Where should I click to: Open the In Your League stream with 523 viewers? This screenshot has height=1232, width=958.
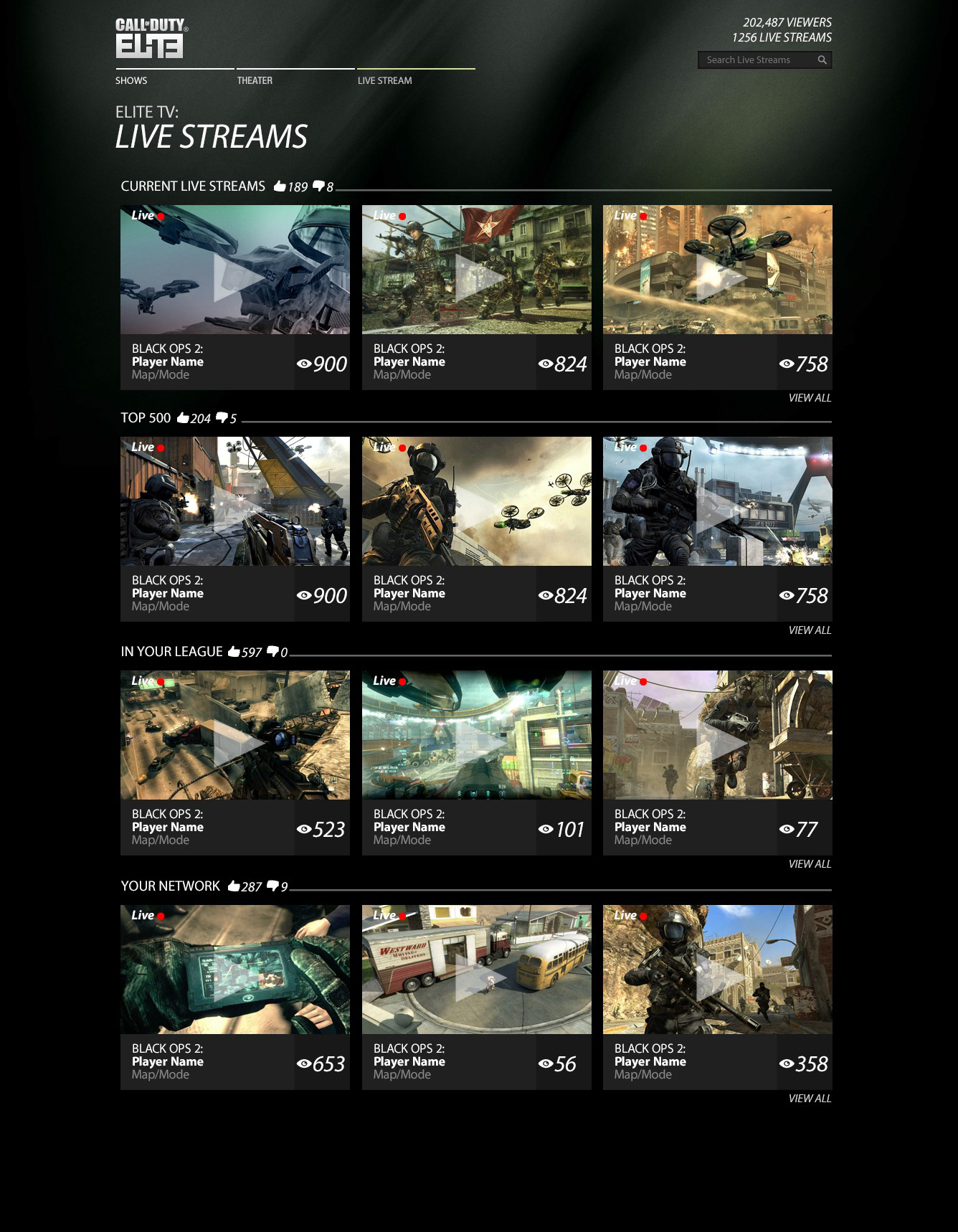235,735
